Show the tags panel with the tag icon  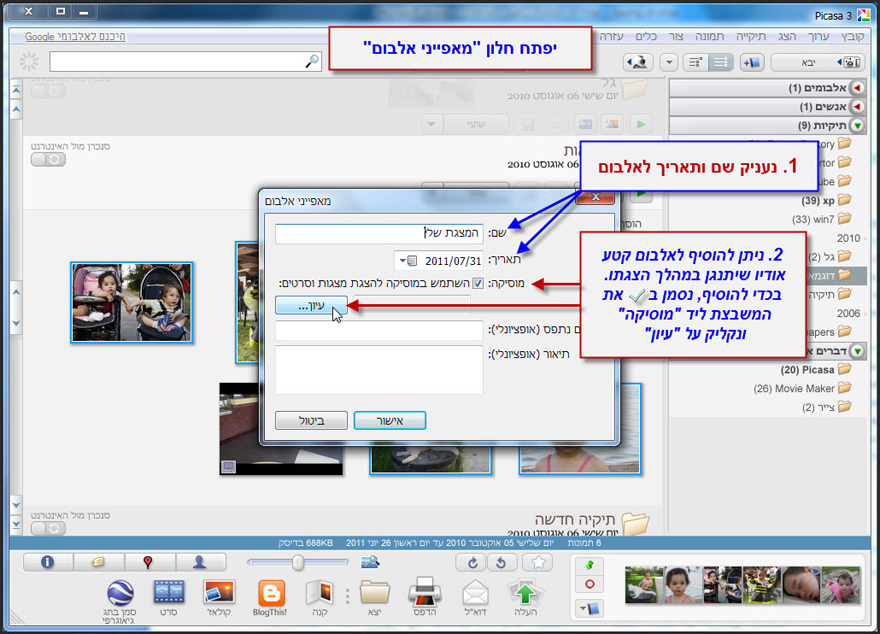point(98,562)
